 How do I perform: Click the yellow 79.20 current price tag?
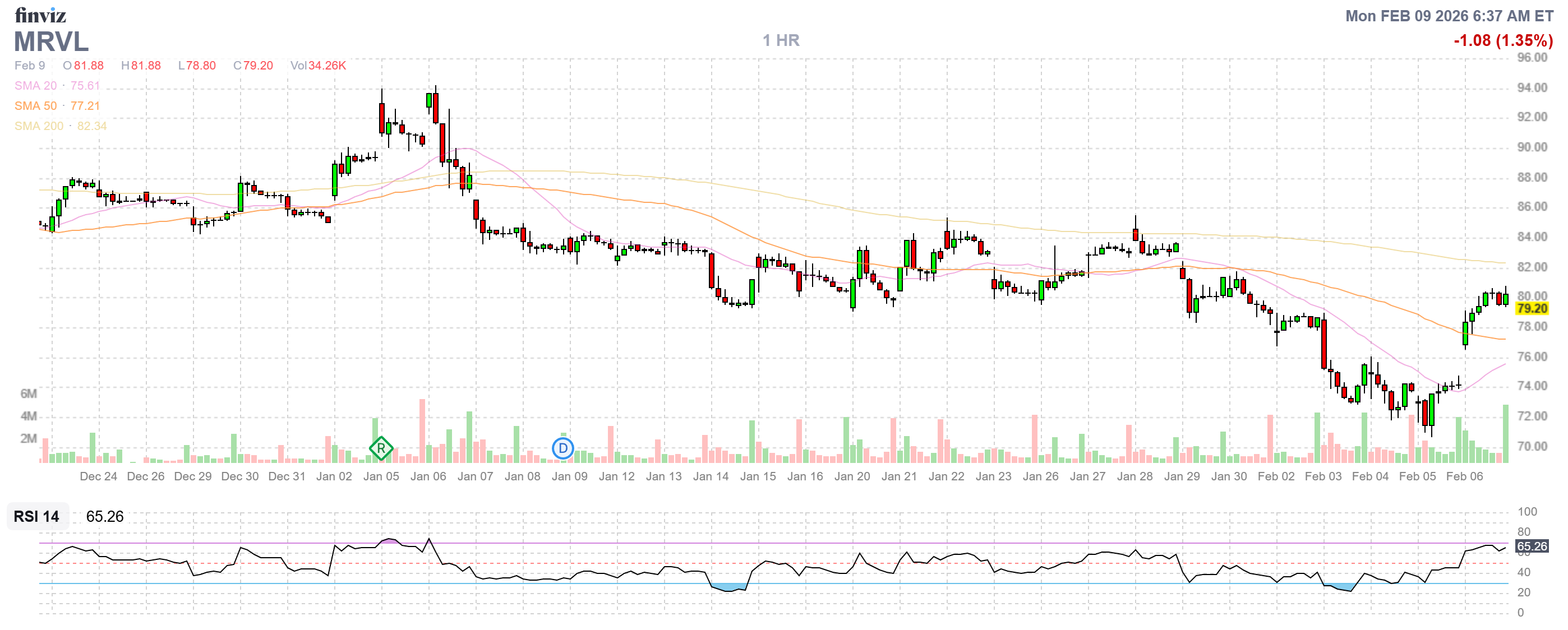[1532, 308]
